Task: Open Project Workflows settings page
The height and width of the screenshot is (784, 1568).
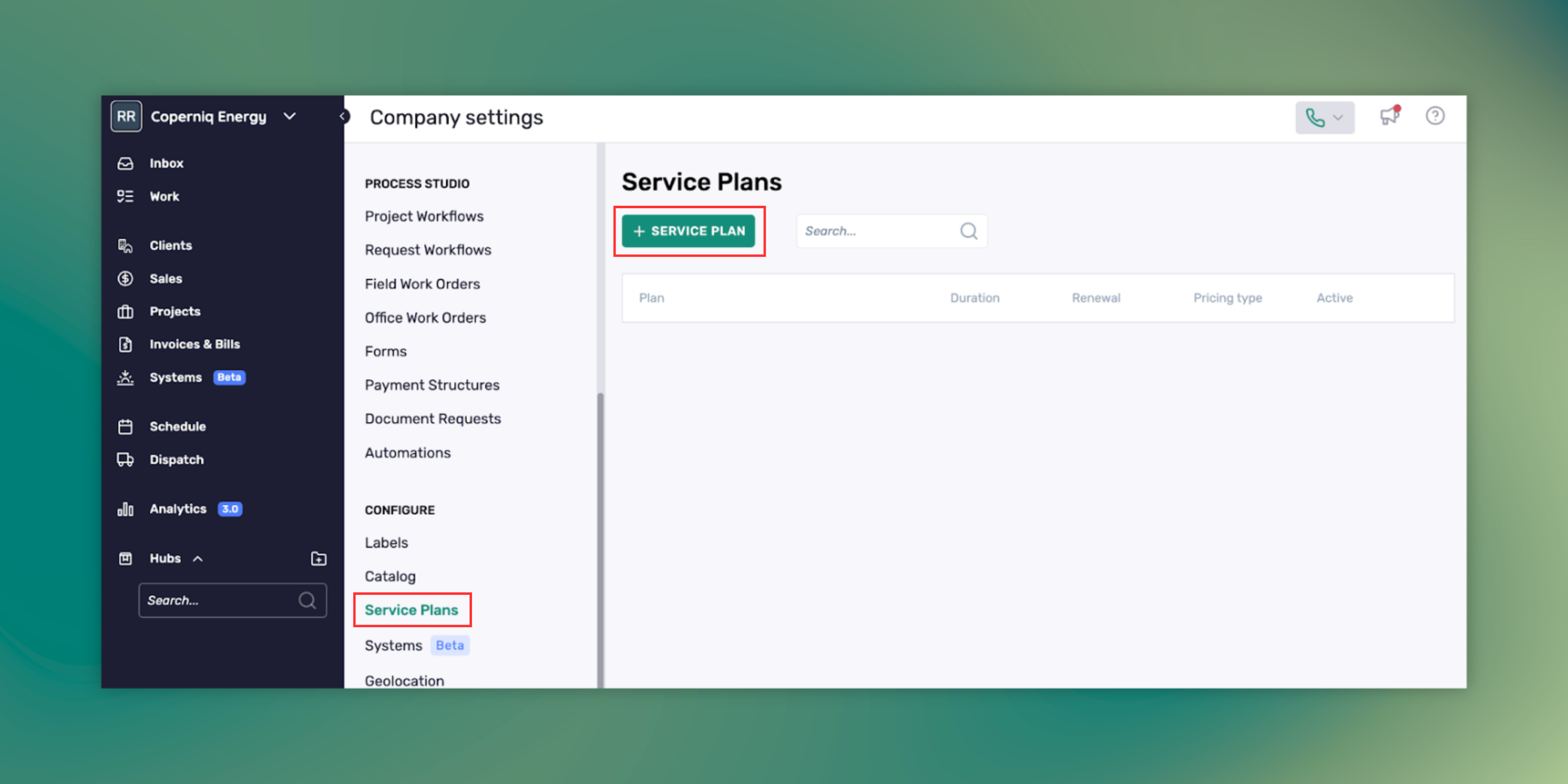Action: click(424, 216)
